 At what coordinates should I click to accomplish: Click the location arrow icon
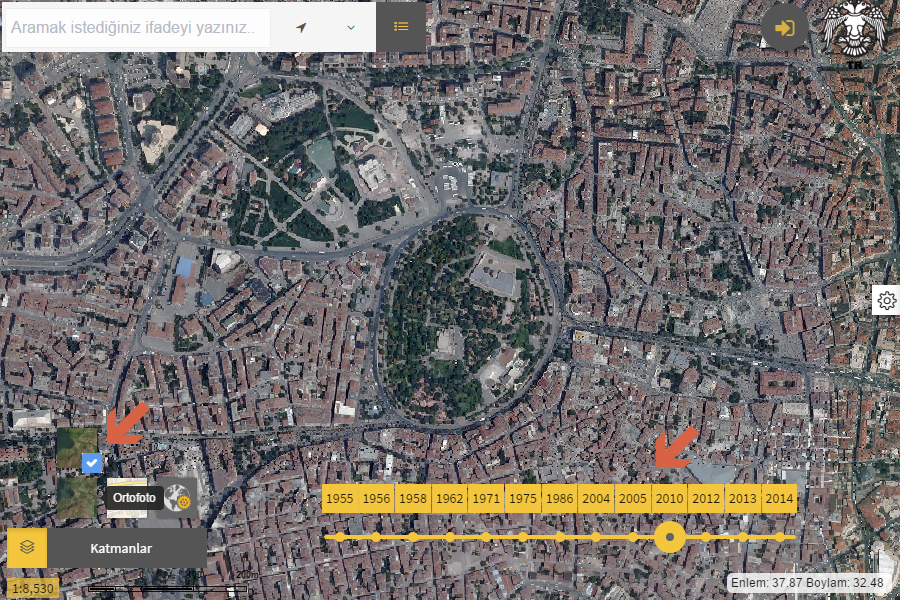[301, 27]
